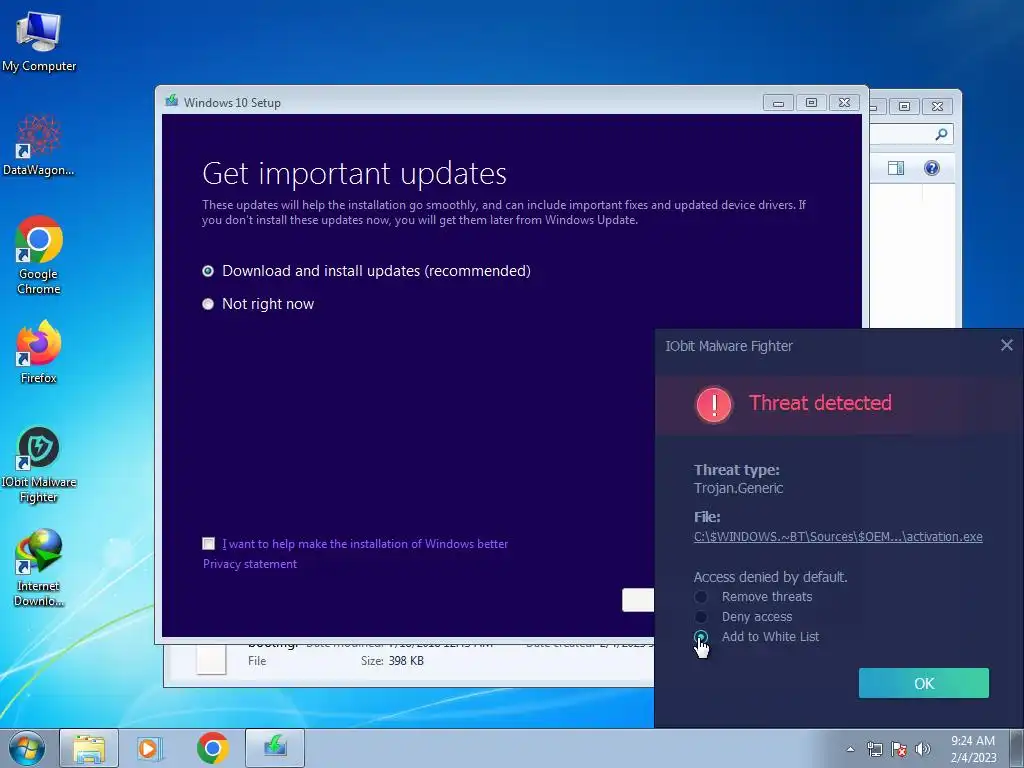1024x768 pixels.
Task: Minimize the Windows 10 Setup window
Action: (778, 103)
